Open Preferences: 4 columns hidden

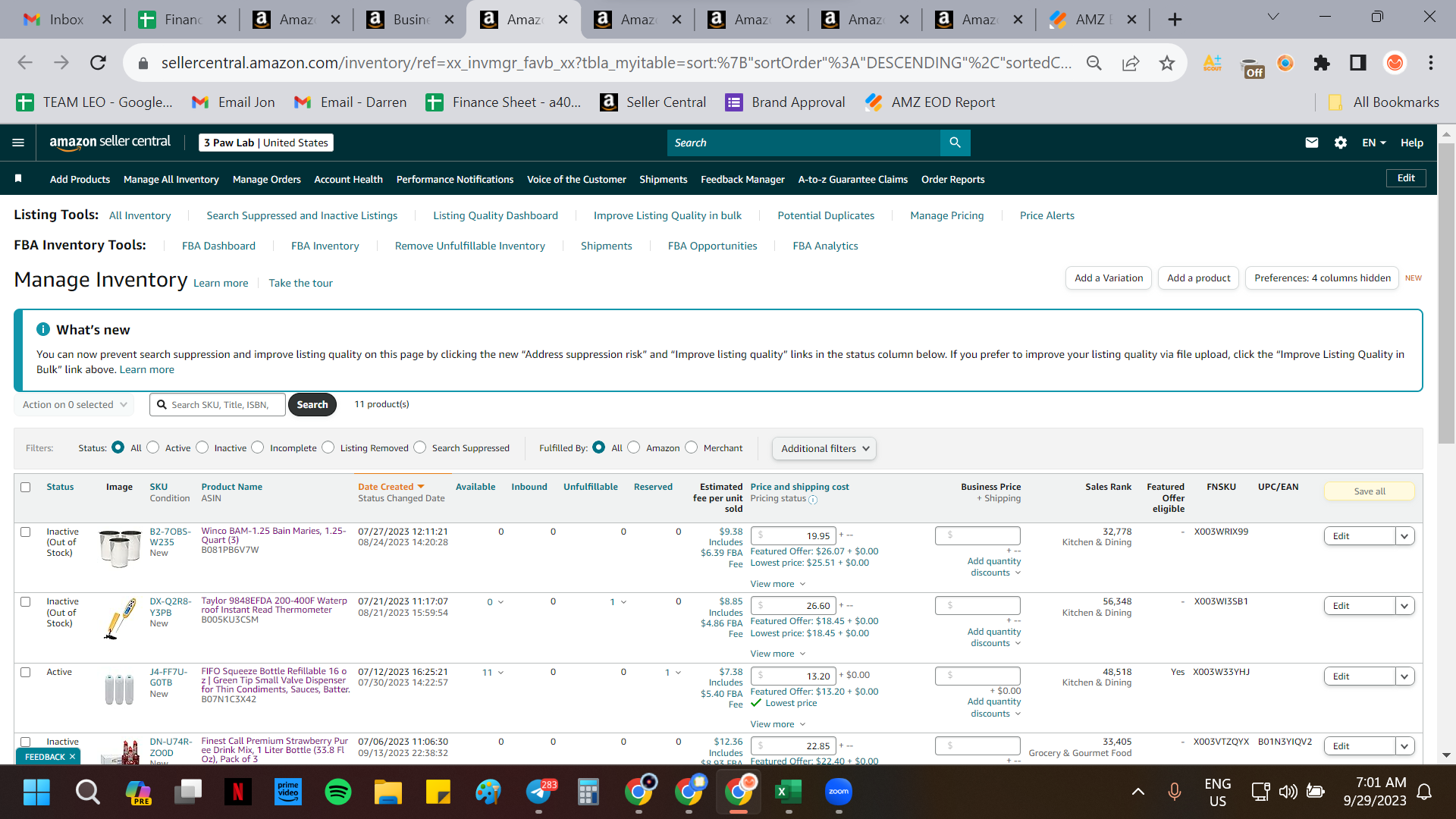pyautogui.click(x=1323, y=278)
